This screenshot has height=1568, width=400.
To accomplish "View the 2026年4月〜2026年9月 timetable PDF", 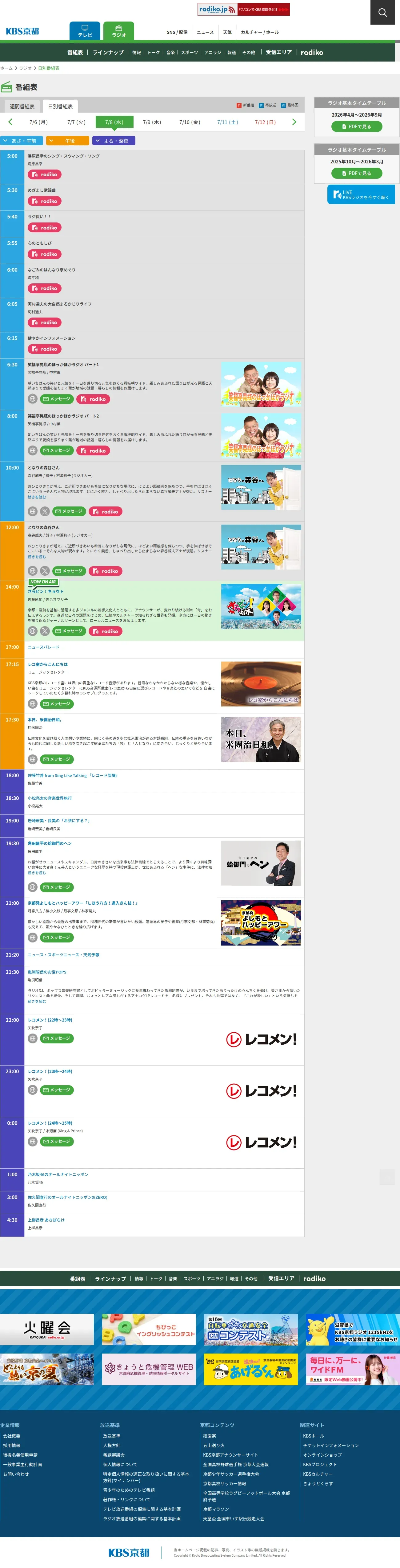I will pyautogui.click(x=357, y=126).
